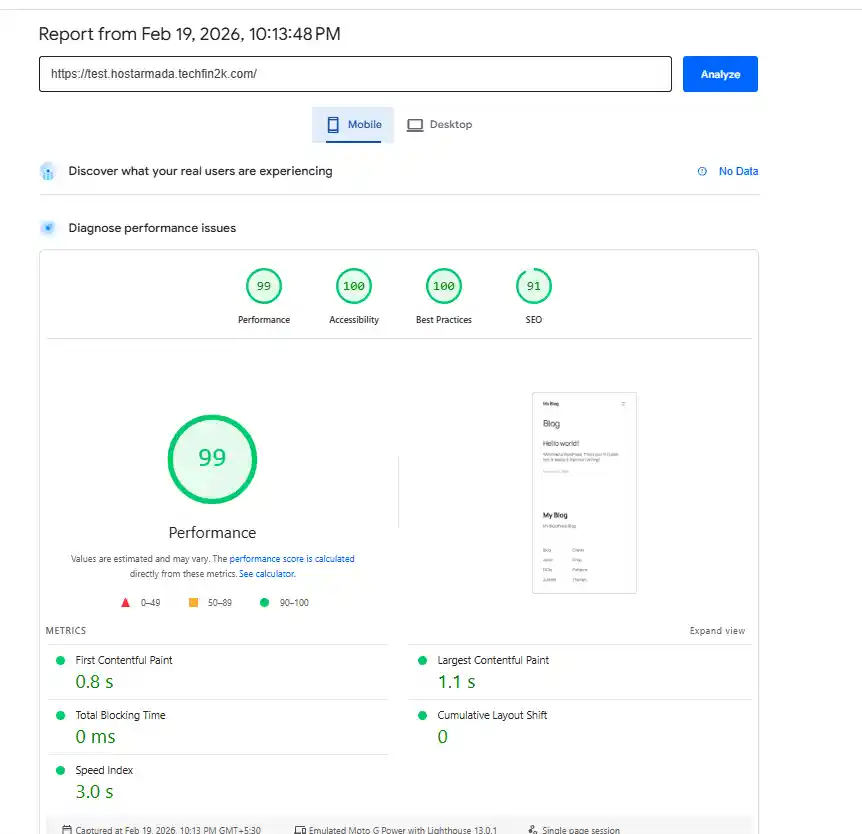Screen dimensions: 862x834
Task: Click the METRICS section heading
Action: 66,631
